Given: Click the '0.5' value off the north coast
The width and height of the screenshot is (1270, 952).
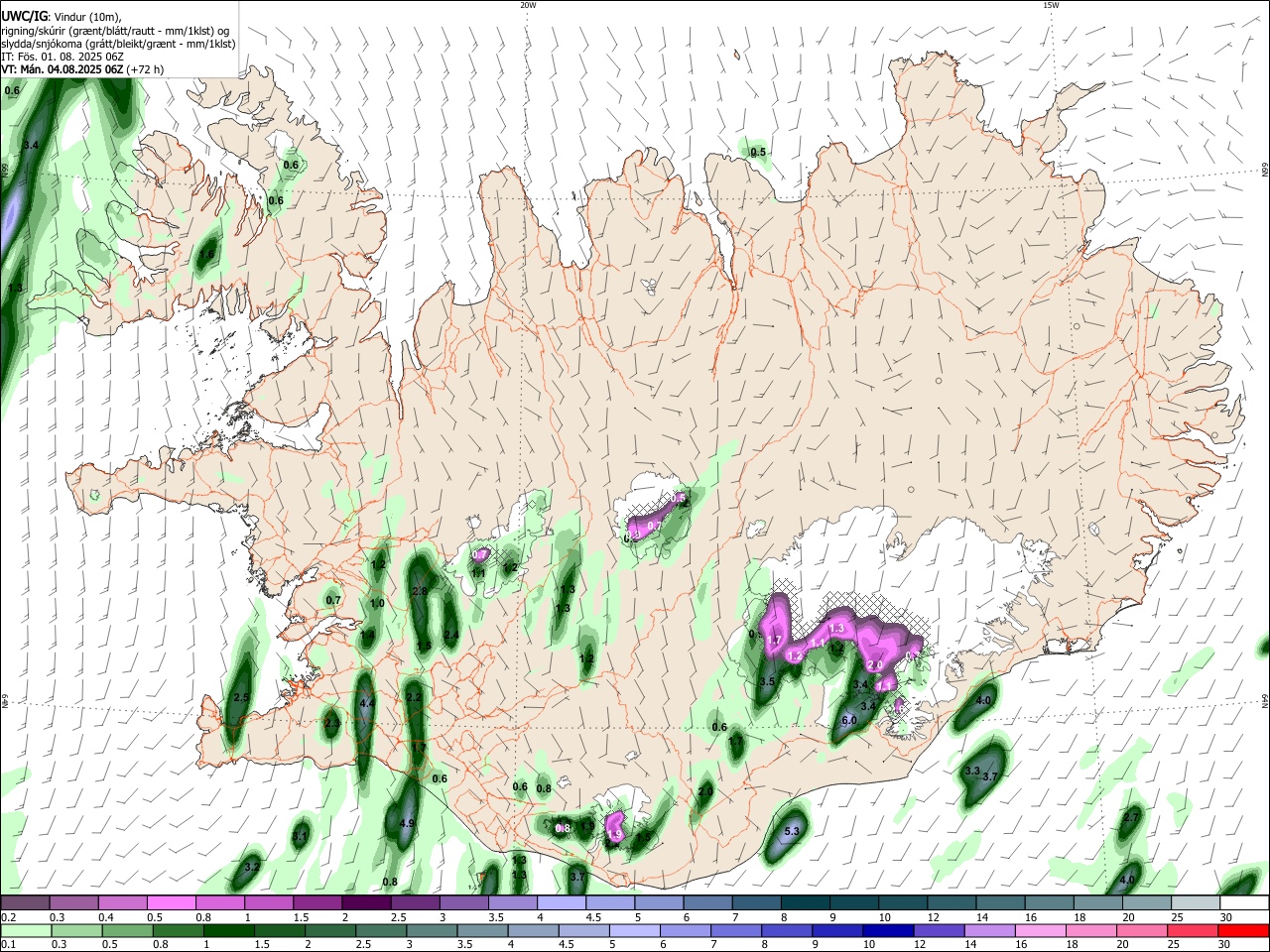Looking at the screenshot, I should pyautogui.click(x=758, y=152).
